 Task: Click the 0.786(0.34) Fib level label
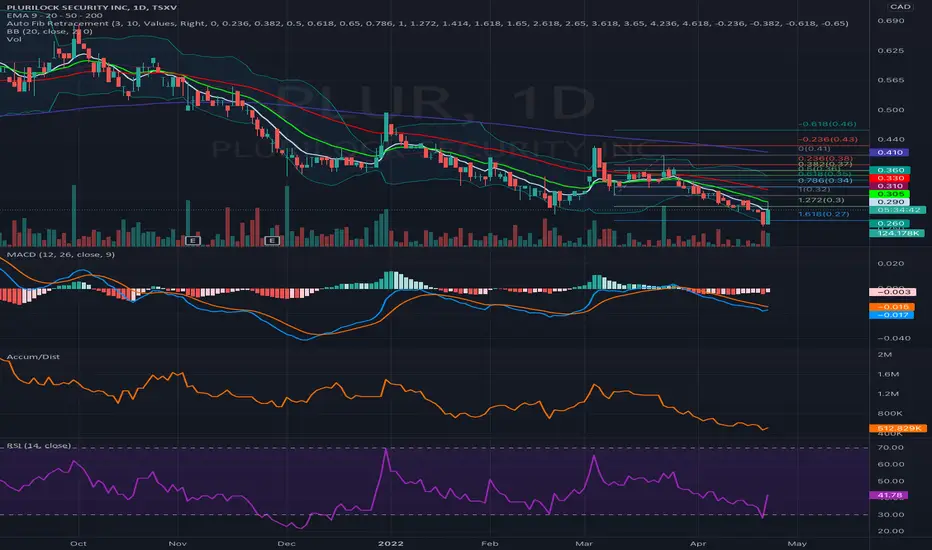[825, 180]
